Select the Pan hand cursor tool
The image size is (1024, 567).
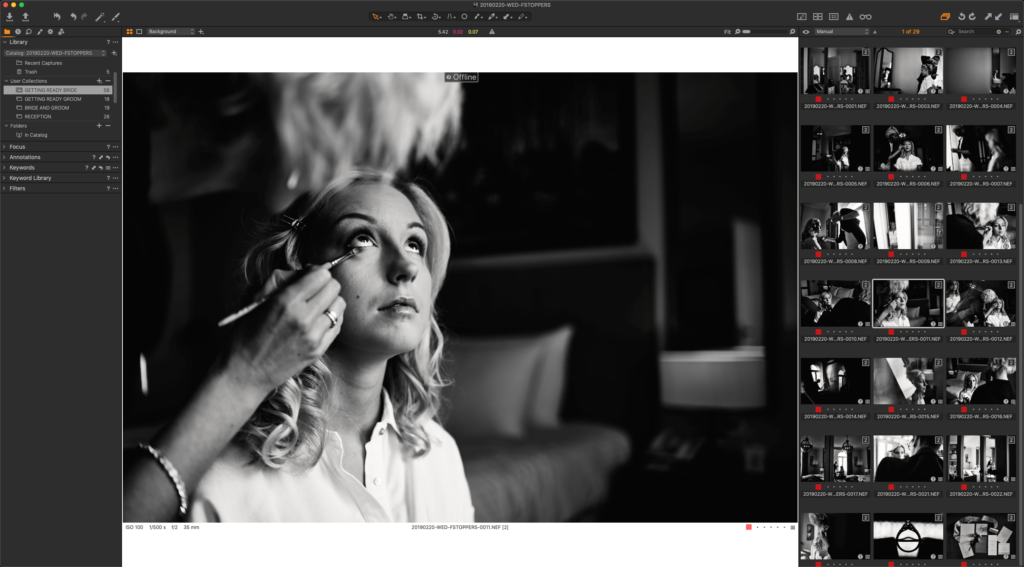click(391, 16)
